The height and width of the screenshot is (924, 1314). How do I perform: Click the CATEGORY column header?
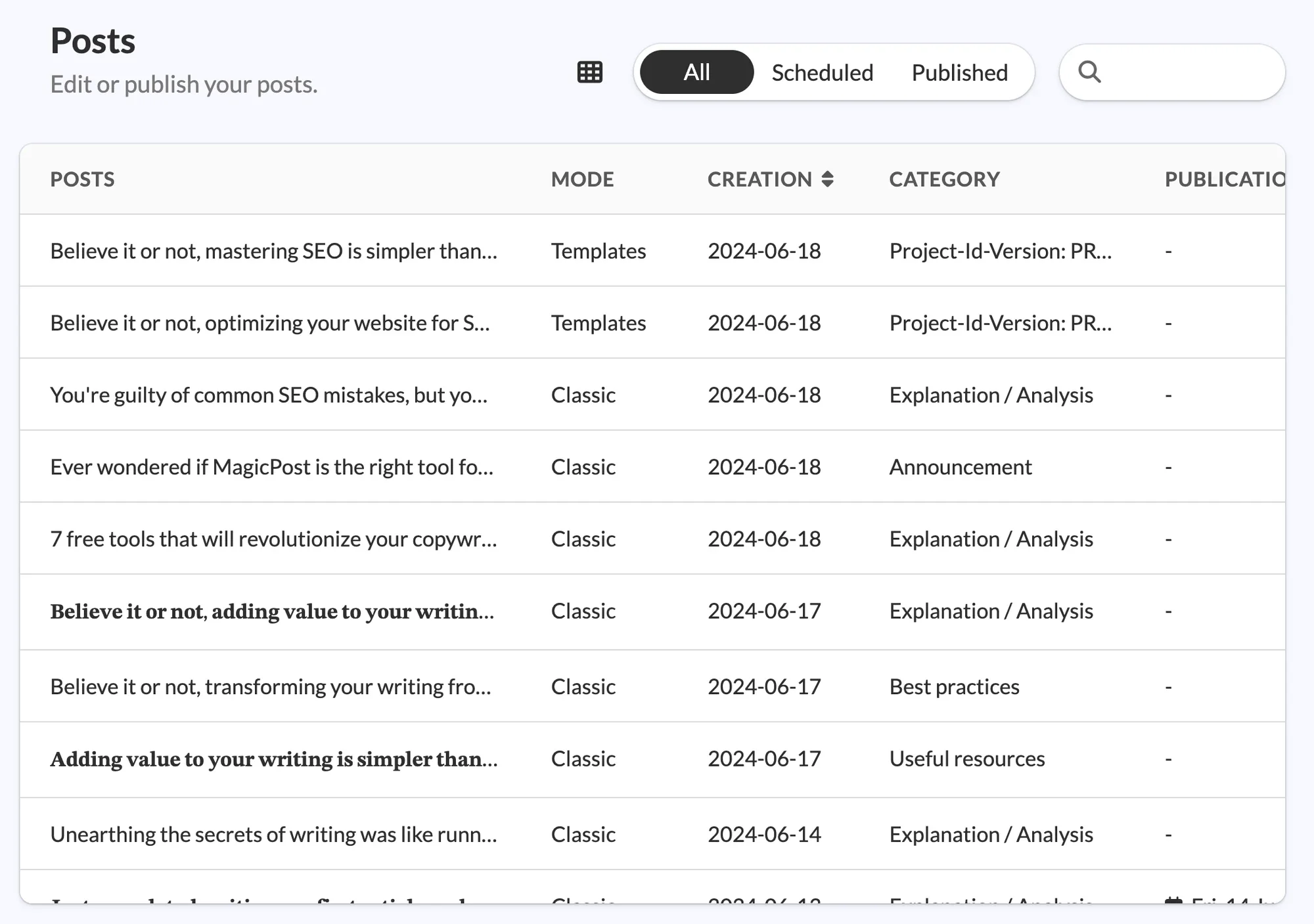(x=944, y=179)
